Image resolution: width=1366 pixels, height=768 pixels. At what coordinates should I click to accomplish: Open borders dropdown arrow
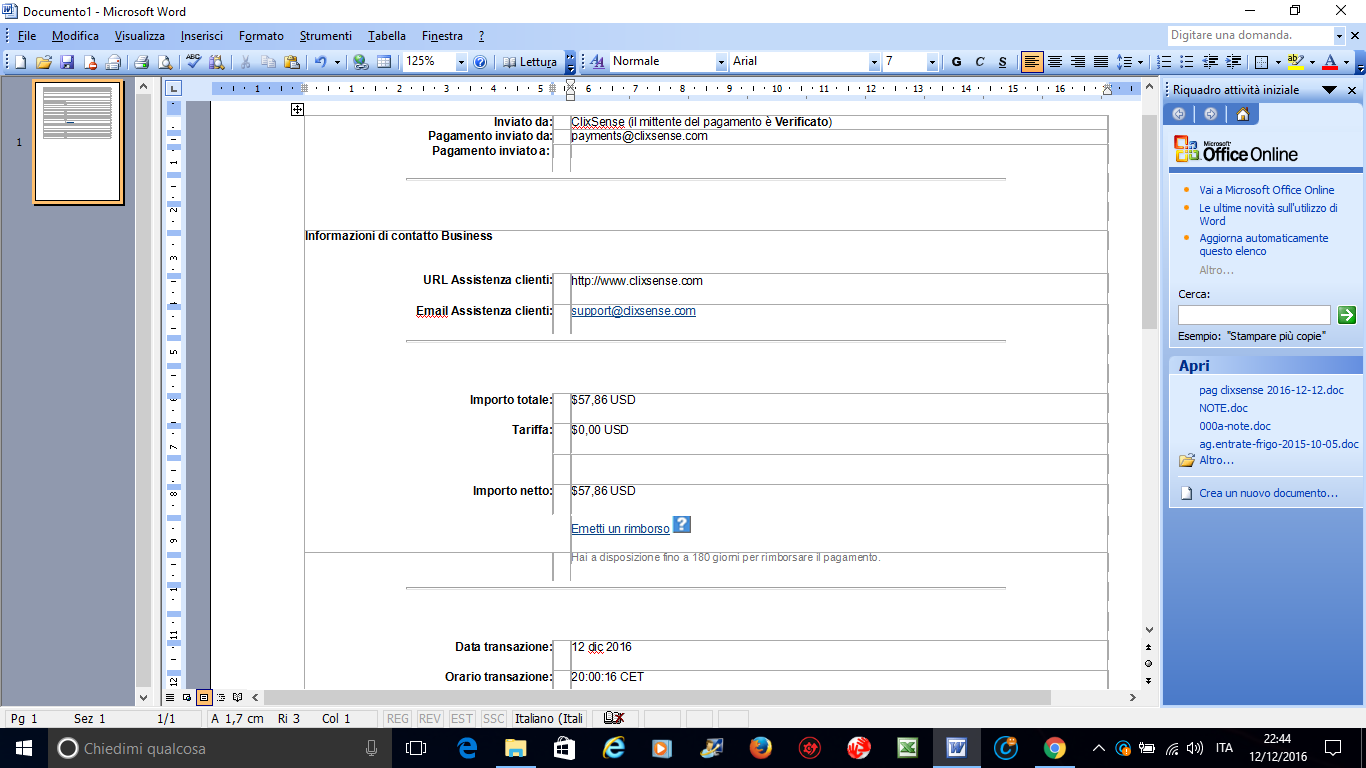pos(1277,62)
